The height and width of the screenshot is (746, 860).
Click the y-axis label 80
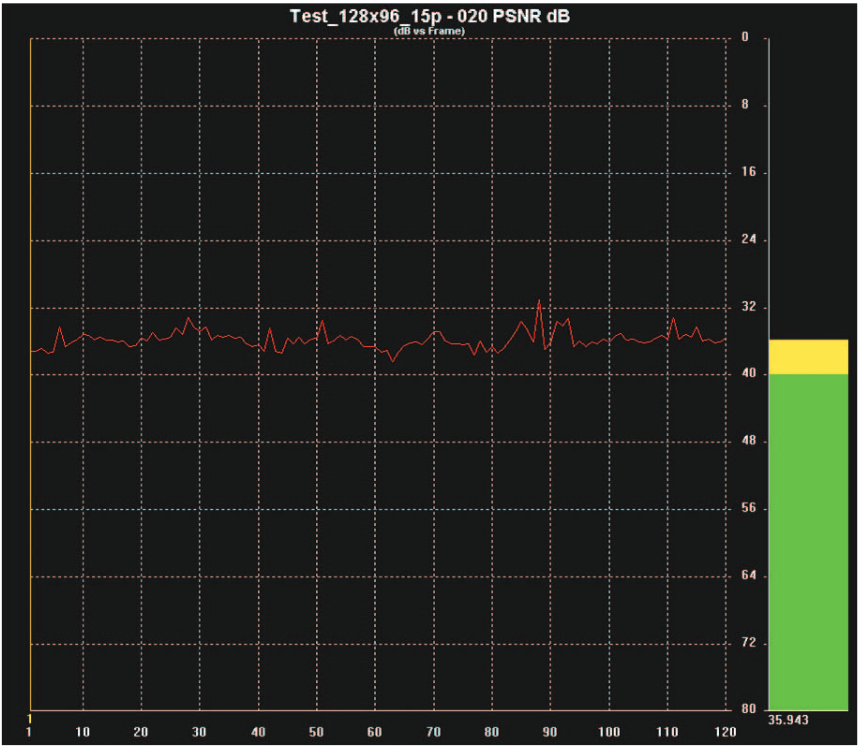(749, 709)
